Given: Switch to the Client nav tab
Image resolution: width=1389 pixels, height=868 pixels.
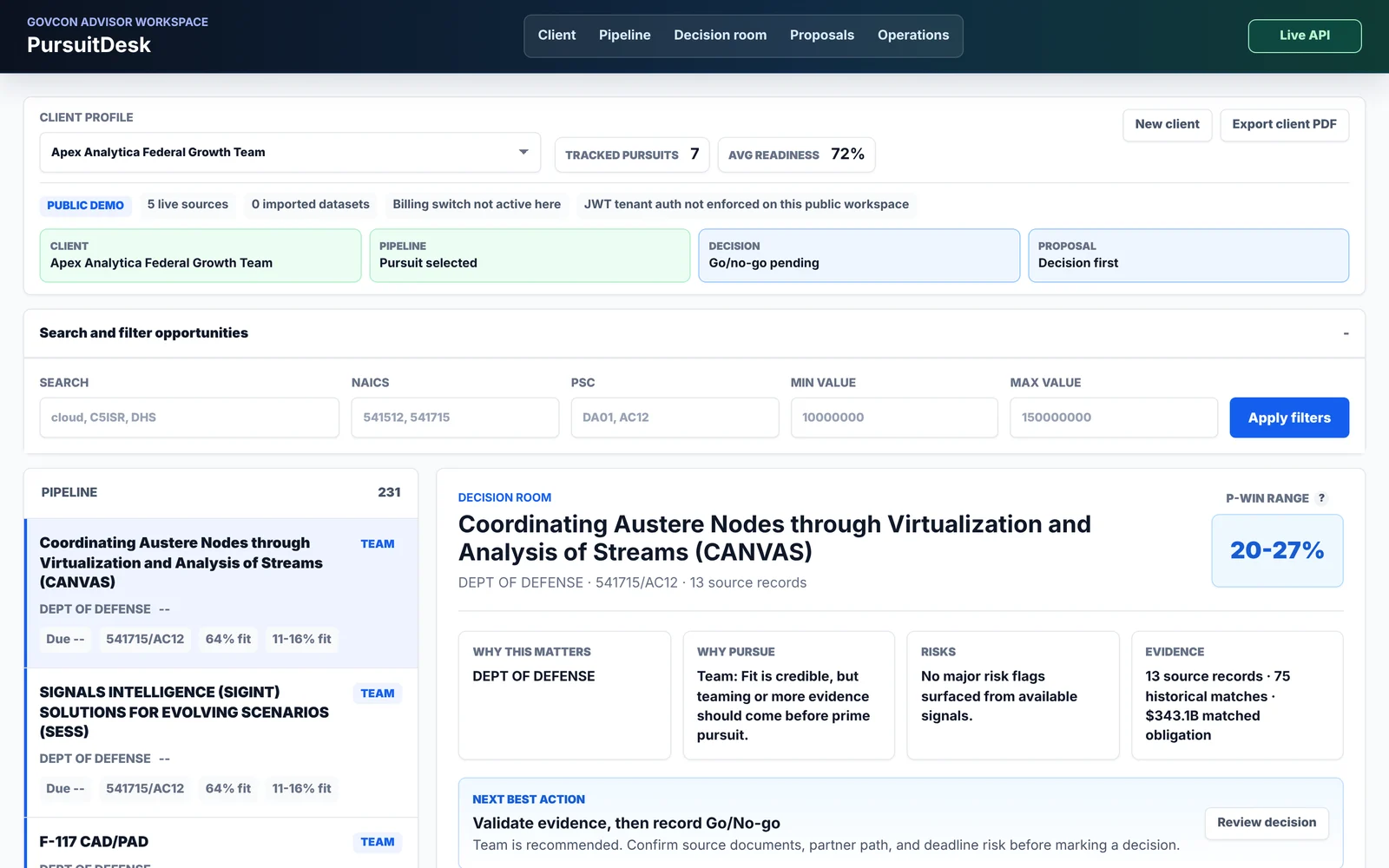Looking at the screenshot, I should [556, 36].
